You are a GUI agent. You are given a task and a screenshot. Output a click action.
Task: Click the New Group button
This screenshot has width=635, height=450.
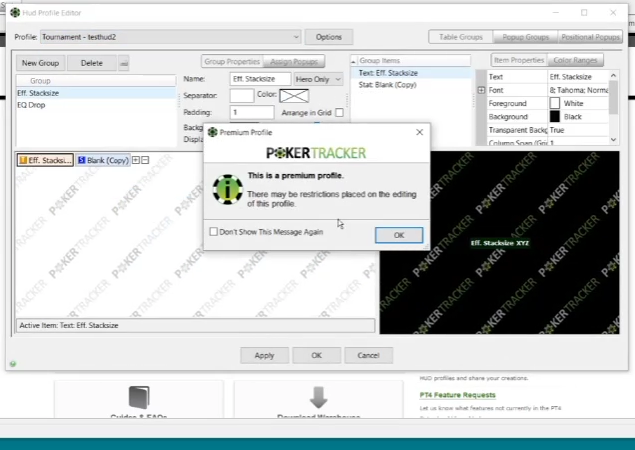[x=40, y=63]
